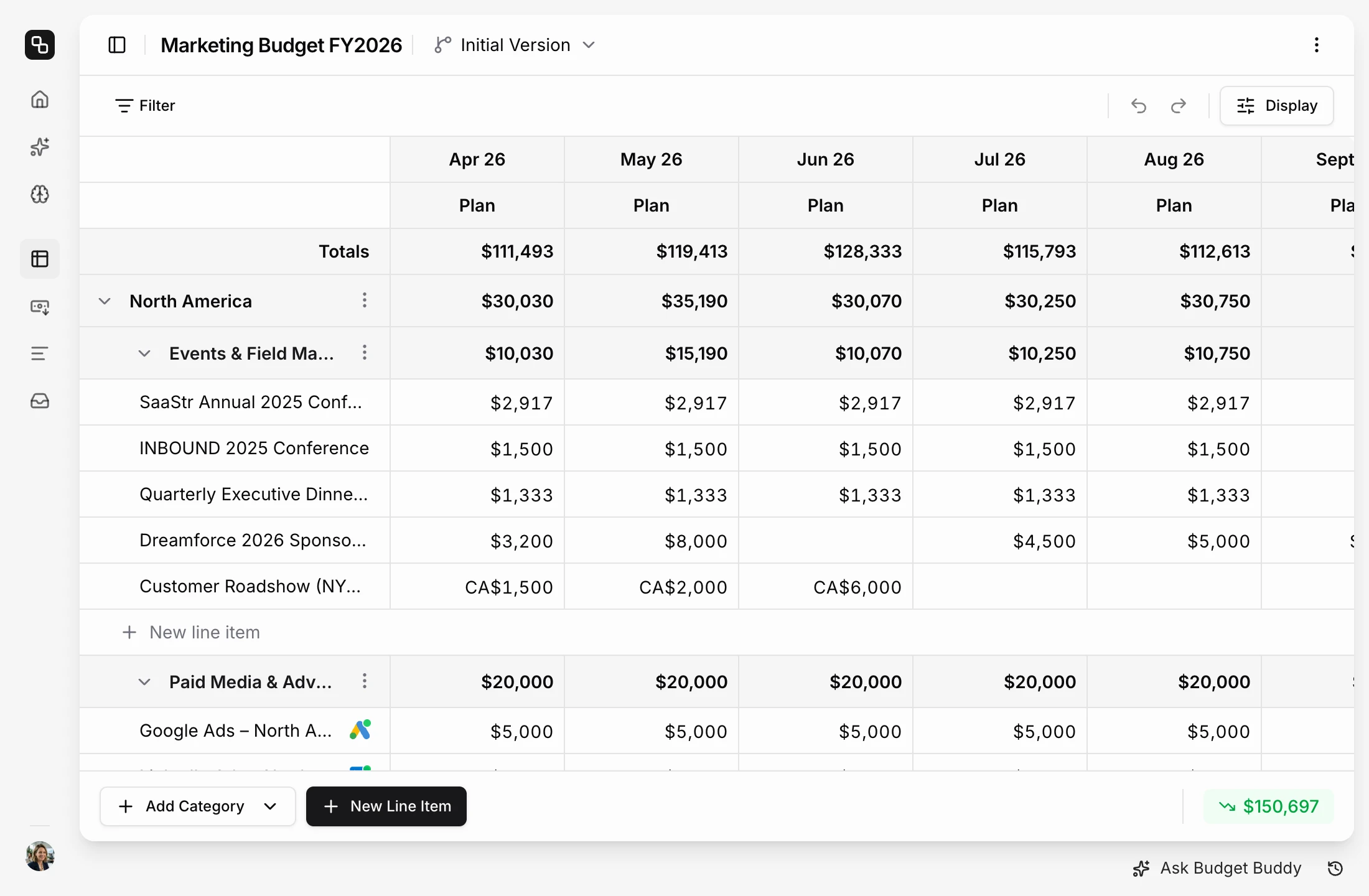The image size is (1369, 896).
Task: Click the Google Ads logo icon
Action: tap(361, 730)
